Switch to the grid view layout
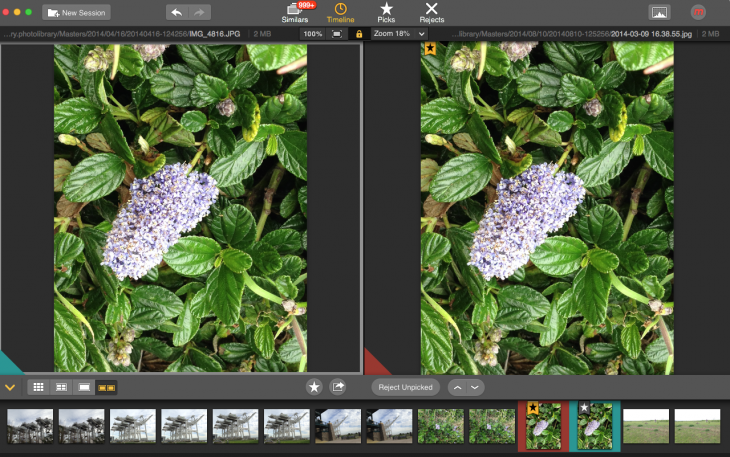This screenshot has width=730, height=457. pyautogui.click(x=39, y=387)
